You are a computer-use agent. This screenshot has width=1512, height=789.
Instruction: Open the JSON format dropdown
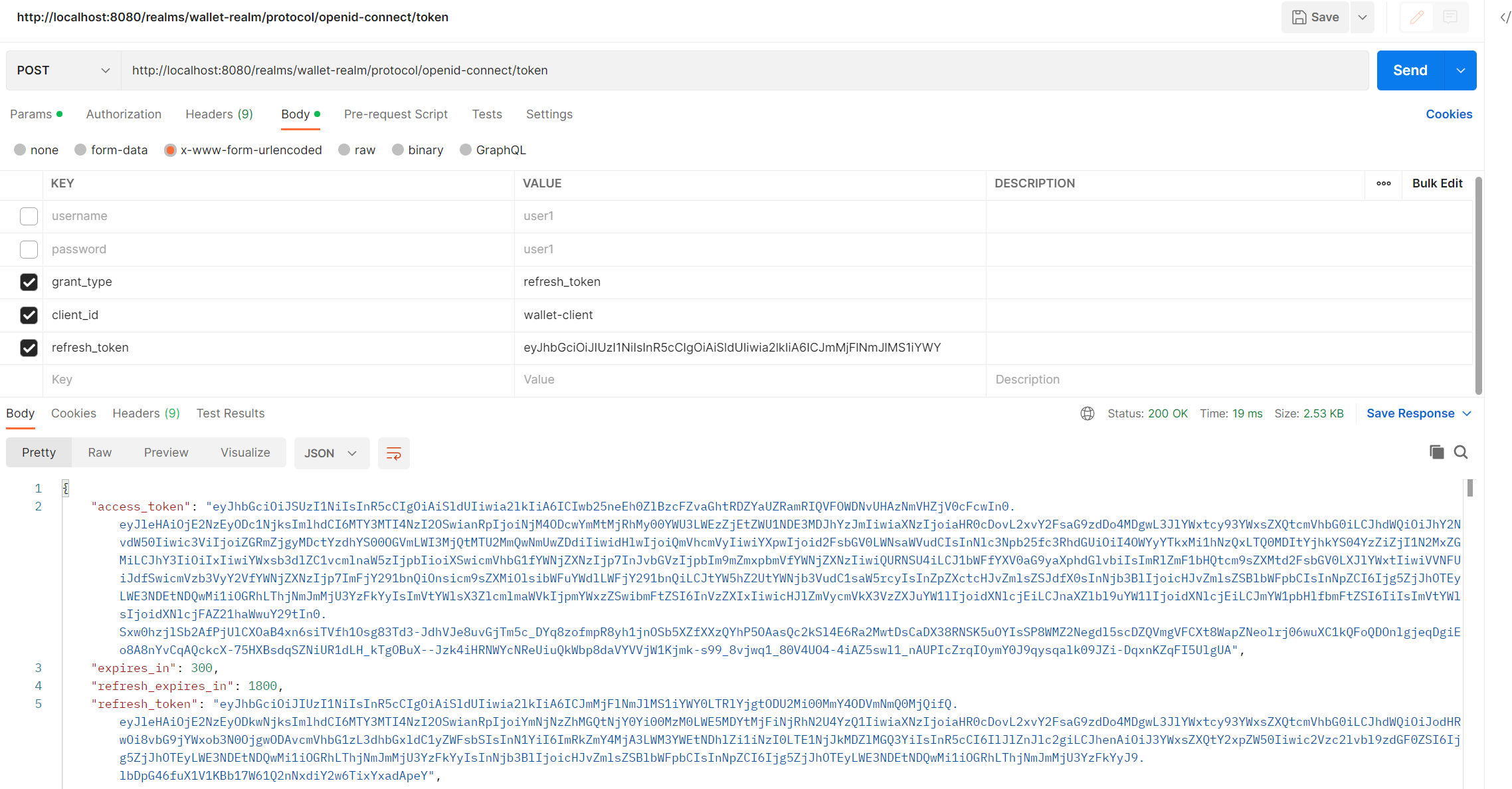pyautogui.click(x=331, y=453)
